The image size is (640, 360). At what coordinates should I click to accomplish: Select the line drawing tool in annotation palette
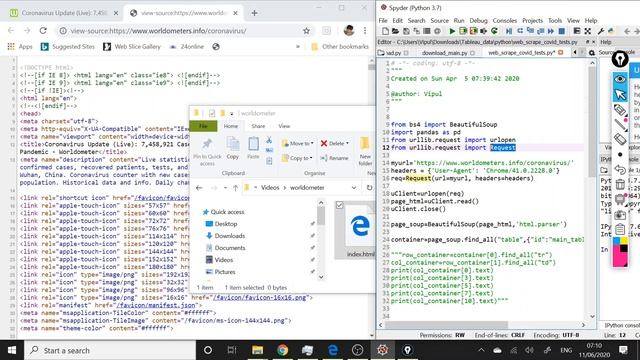click(x=620, y=125)
